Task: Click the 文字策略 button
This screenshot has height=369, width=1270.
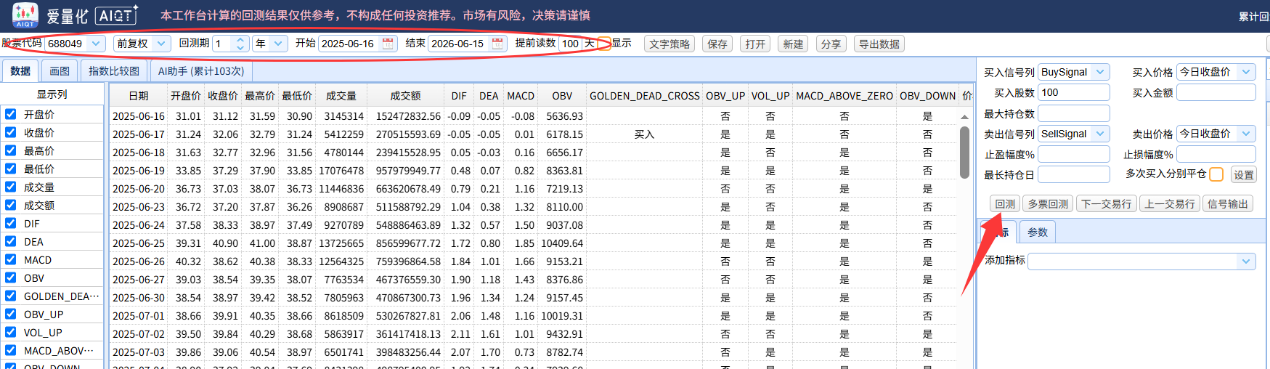Action: [668, 44]
